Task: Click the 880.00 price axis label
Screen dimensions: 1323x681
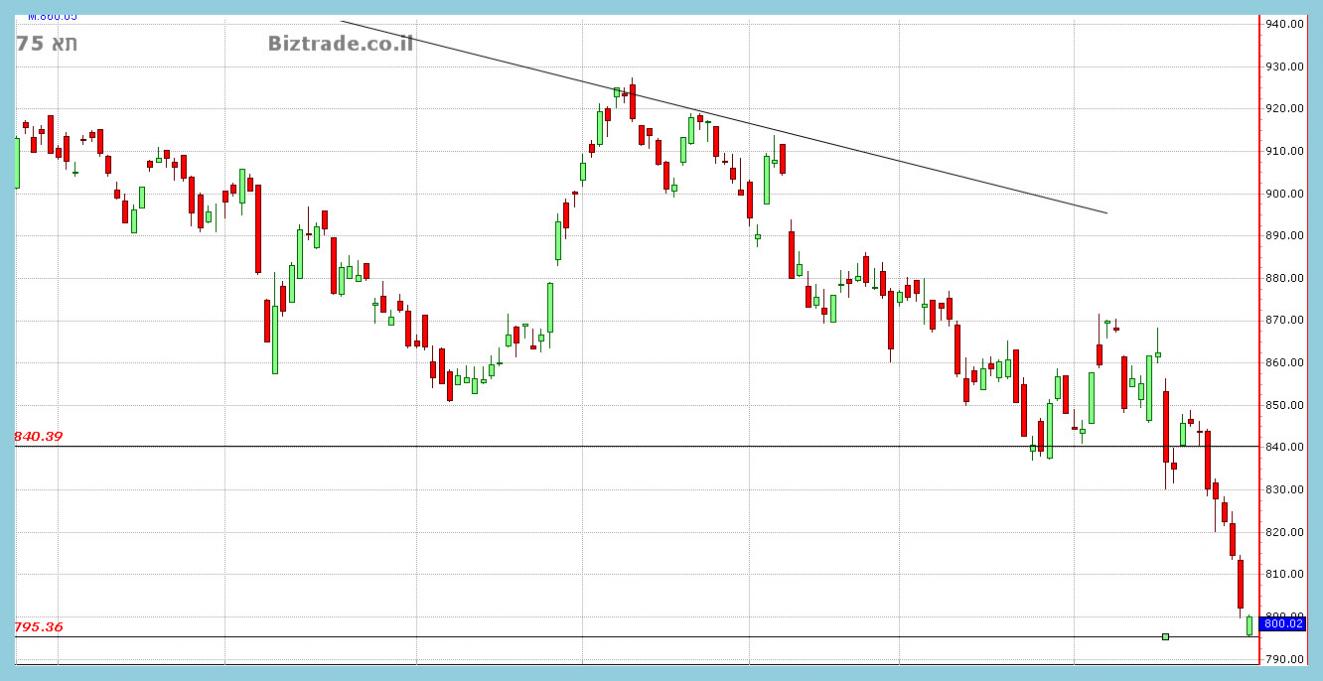Action: 1284,279
